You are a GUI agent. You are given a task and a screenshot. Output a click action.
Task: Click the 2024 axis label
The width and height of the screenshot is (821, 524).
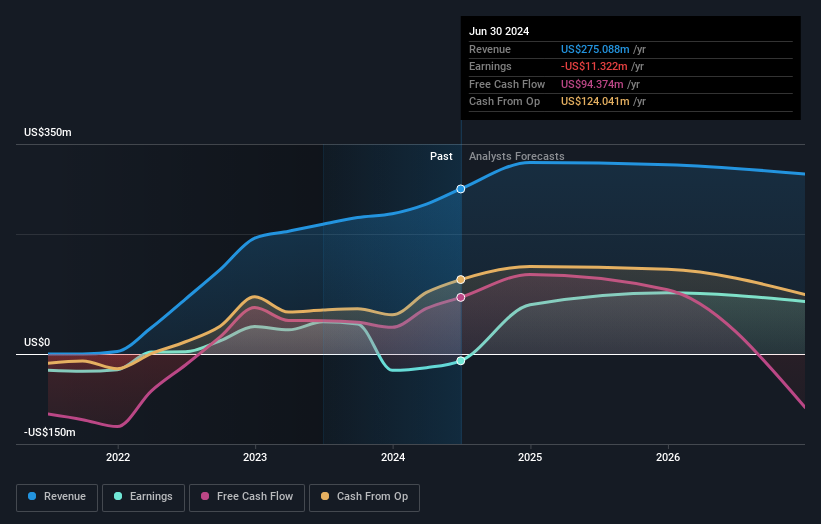tap(393, 457)
